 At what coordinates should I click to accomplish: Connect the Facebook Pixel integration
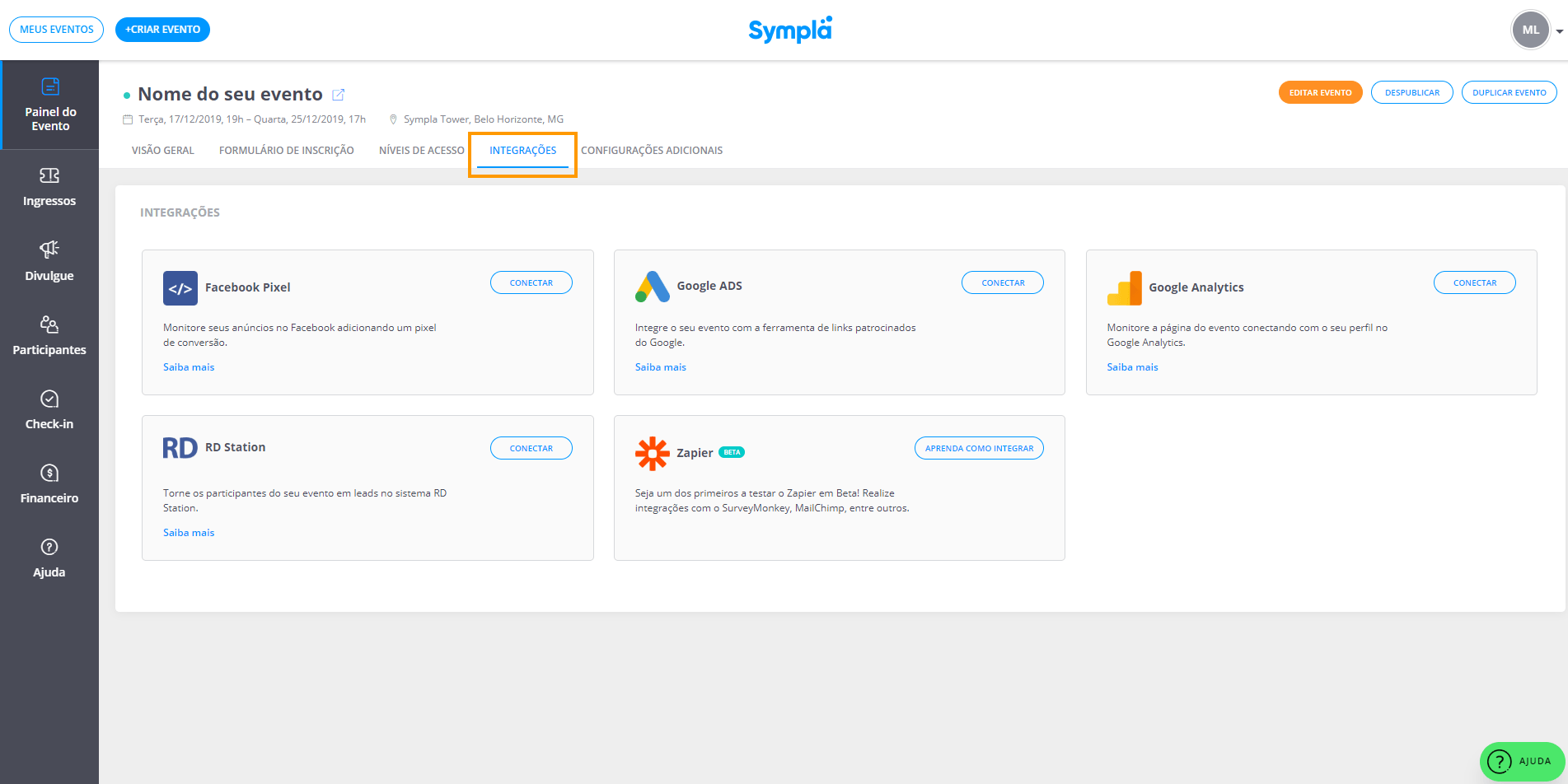tap(531, 282)
